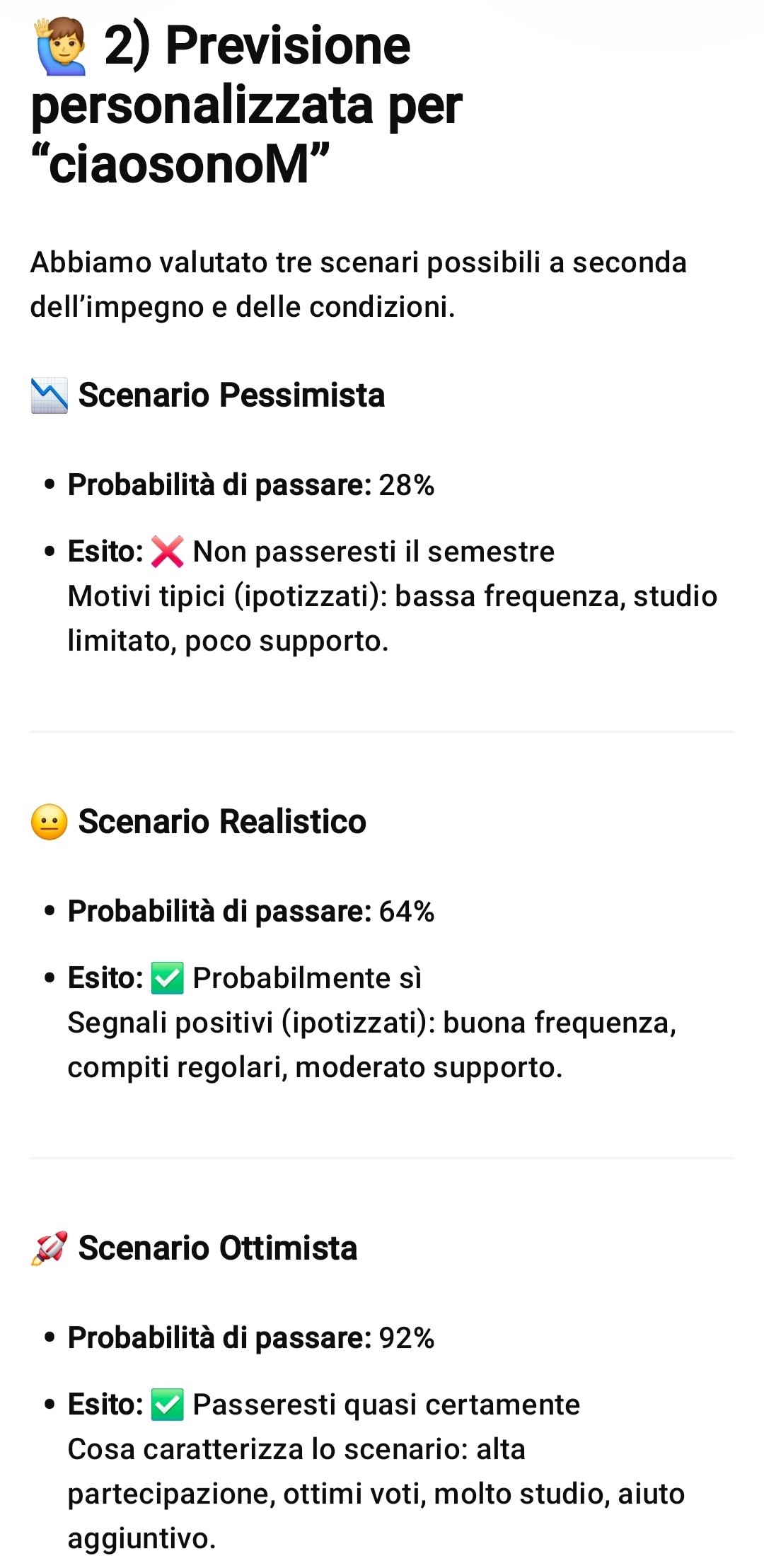This screenshot has width=764, height=1568.
Task: Click the intro paragraph 'Abbiamo valutato tre scenari'
Action: pyautogui.click(x=358, y=284)
